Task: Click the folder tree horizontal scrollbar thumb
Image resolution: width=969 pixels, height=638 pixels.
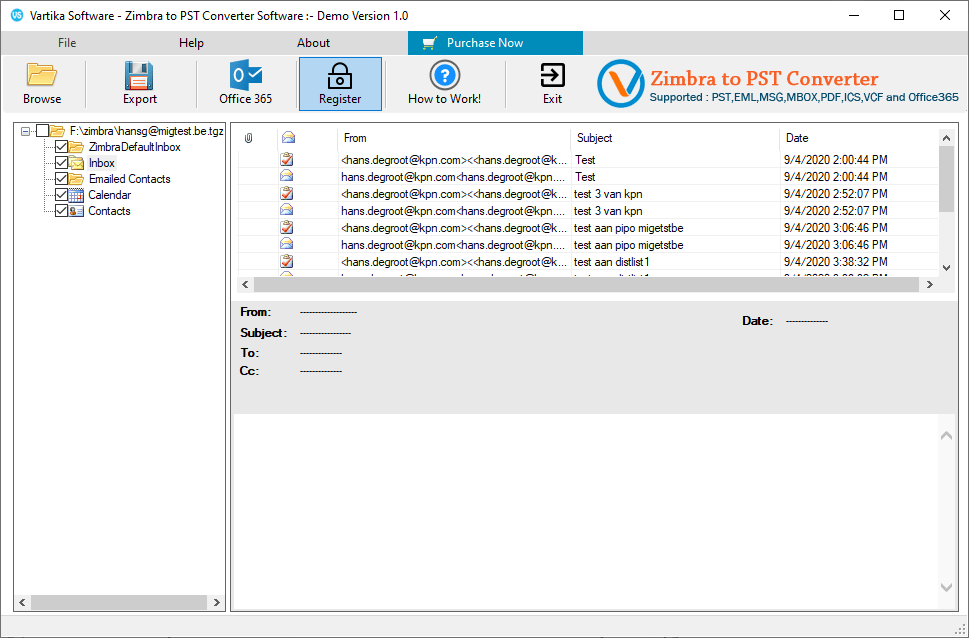Action: pos(119,602)
